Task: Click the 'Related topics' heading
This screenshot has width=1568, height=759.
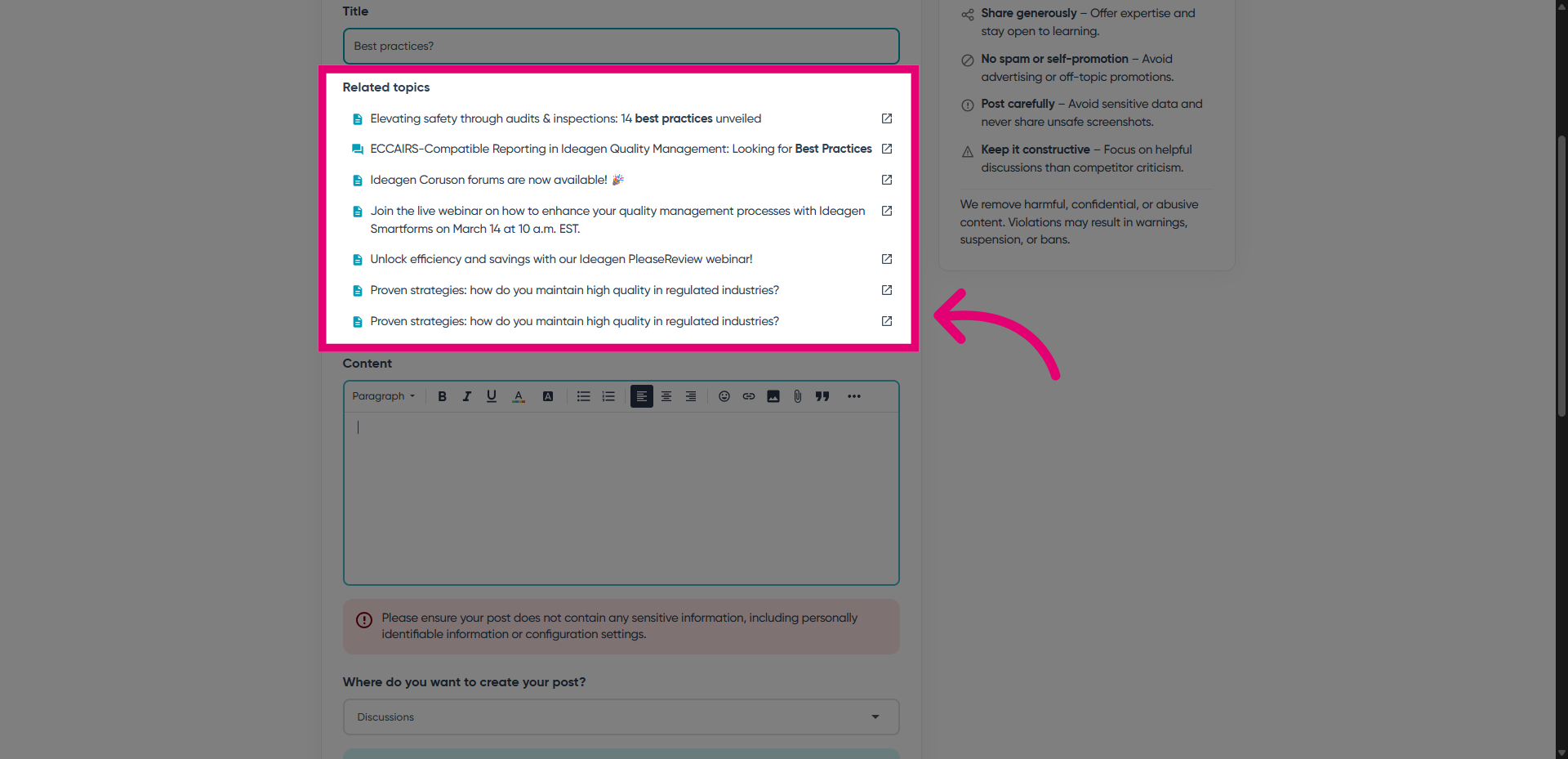Action: (x=386, y=87)
